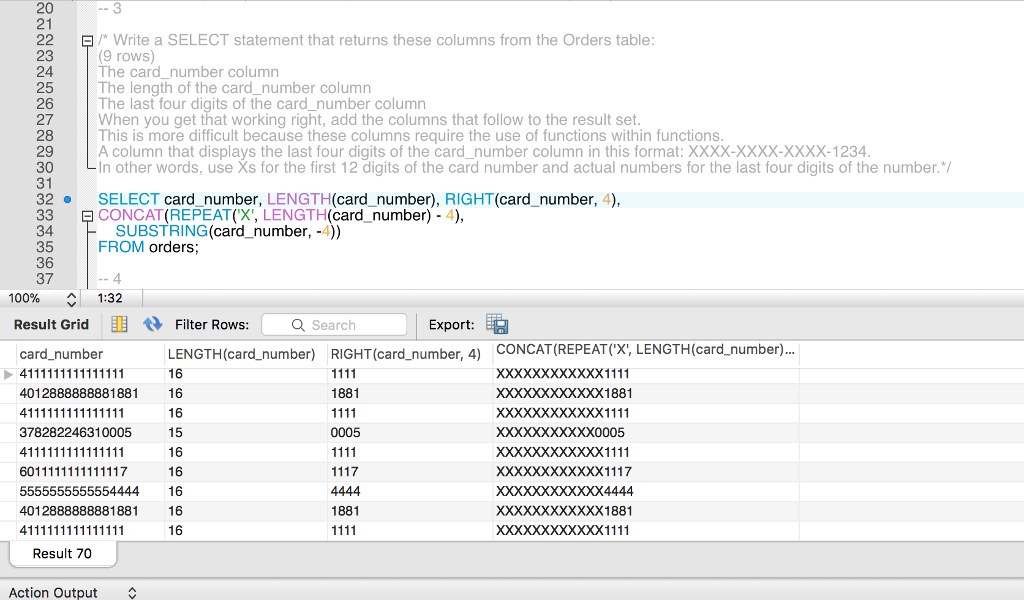Click the first row's arrow indicator
Screen dimensions: 1024x600
[9, 374]
